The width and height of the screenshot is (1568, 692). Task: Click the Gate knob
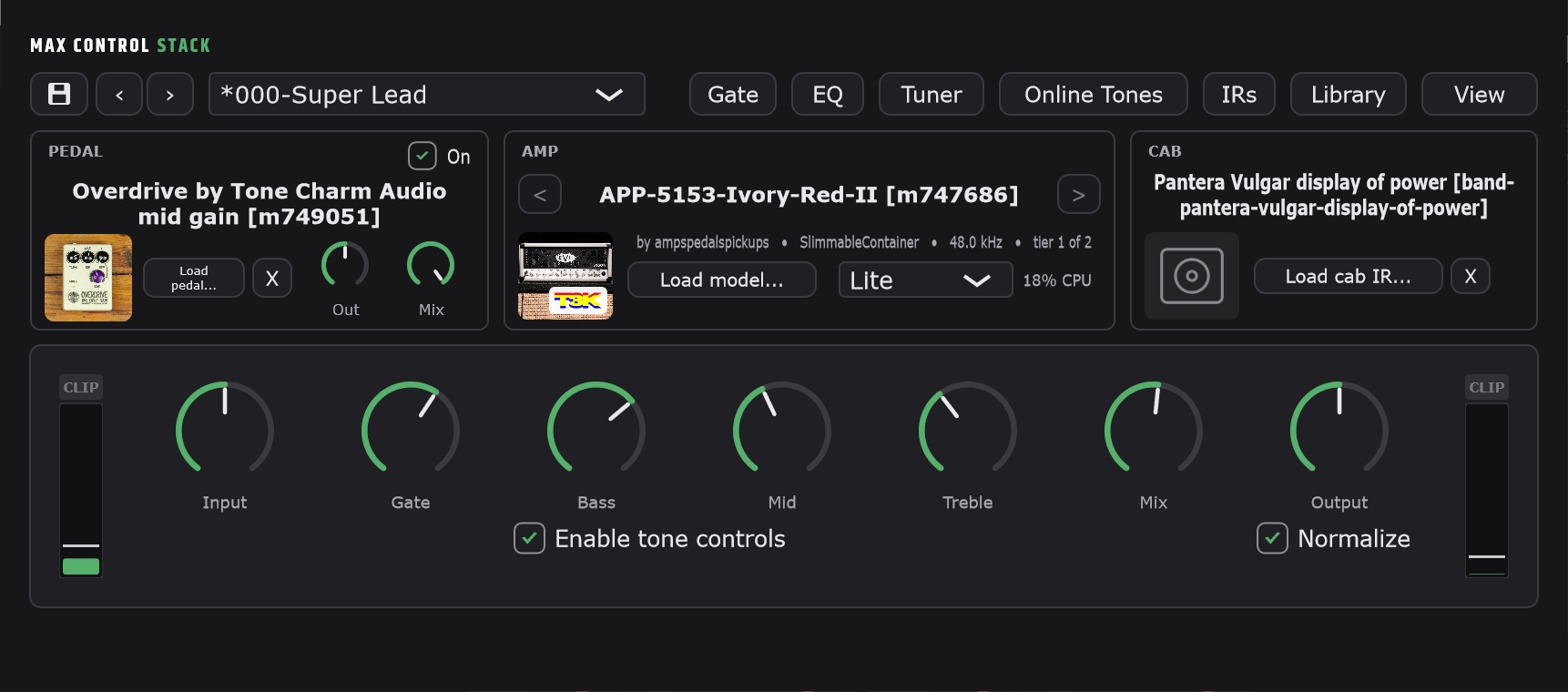pos(411,429)
